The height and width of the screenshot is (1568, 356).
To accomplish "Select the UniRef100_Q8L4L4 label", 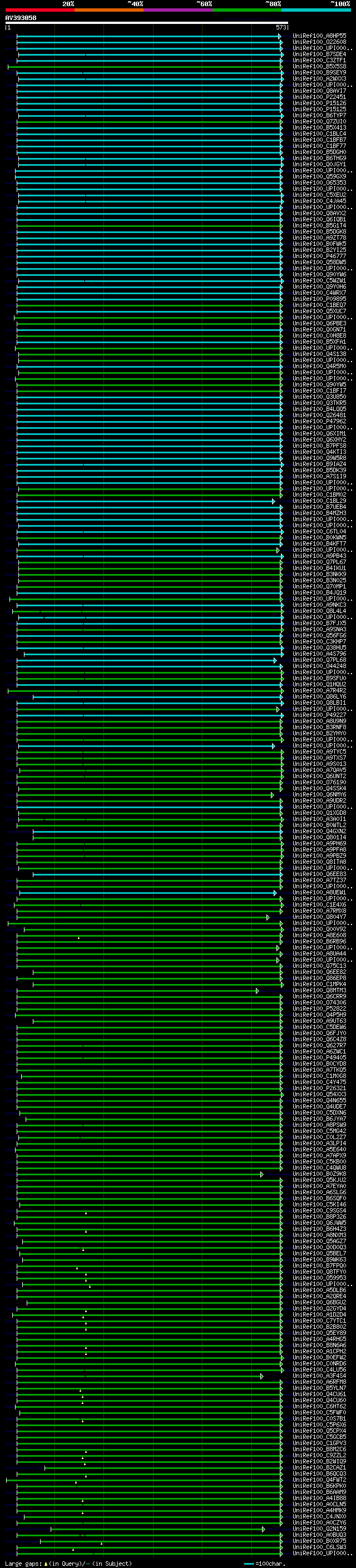I will tap(319, 611).
